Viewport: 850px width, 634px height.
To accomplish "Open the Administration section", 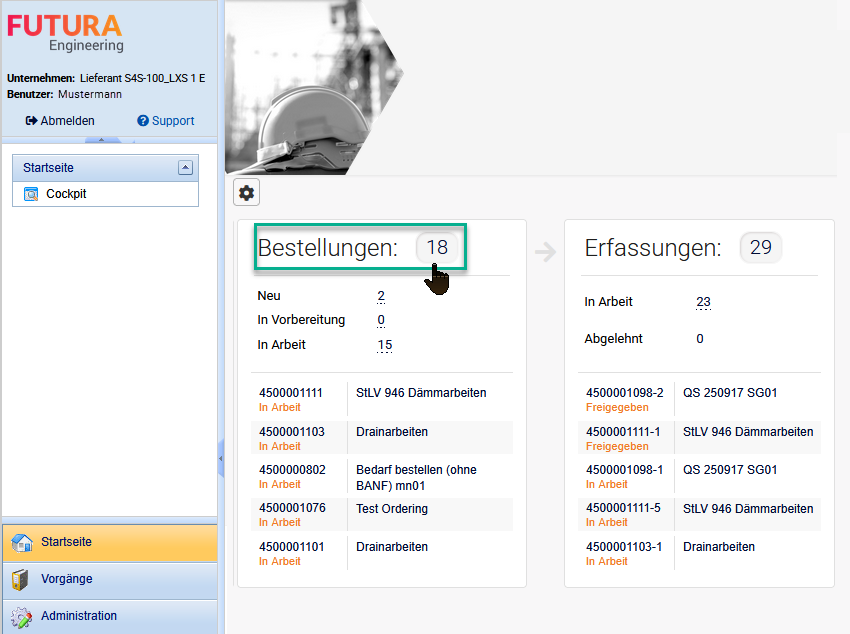I will pyautogui.click(x=108, y=616).
